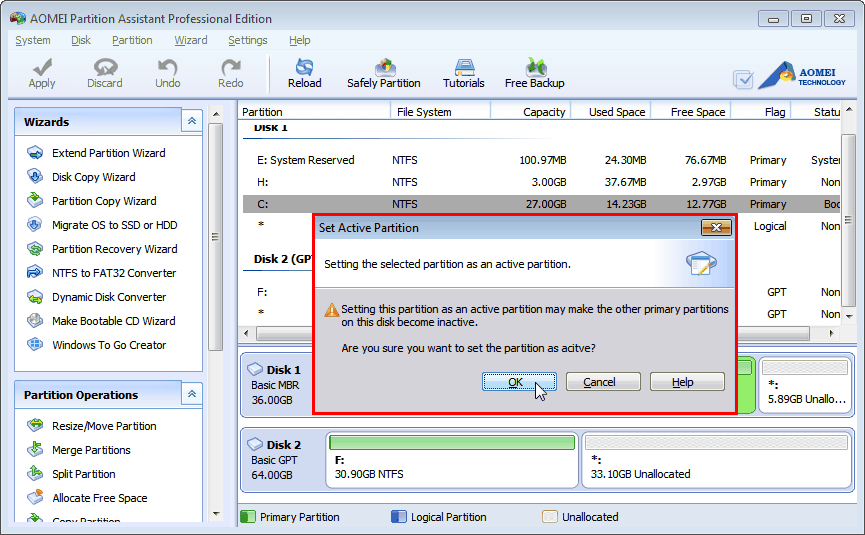Sort by the Capacity column header
865x535 pixels.
pos(530,112)
